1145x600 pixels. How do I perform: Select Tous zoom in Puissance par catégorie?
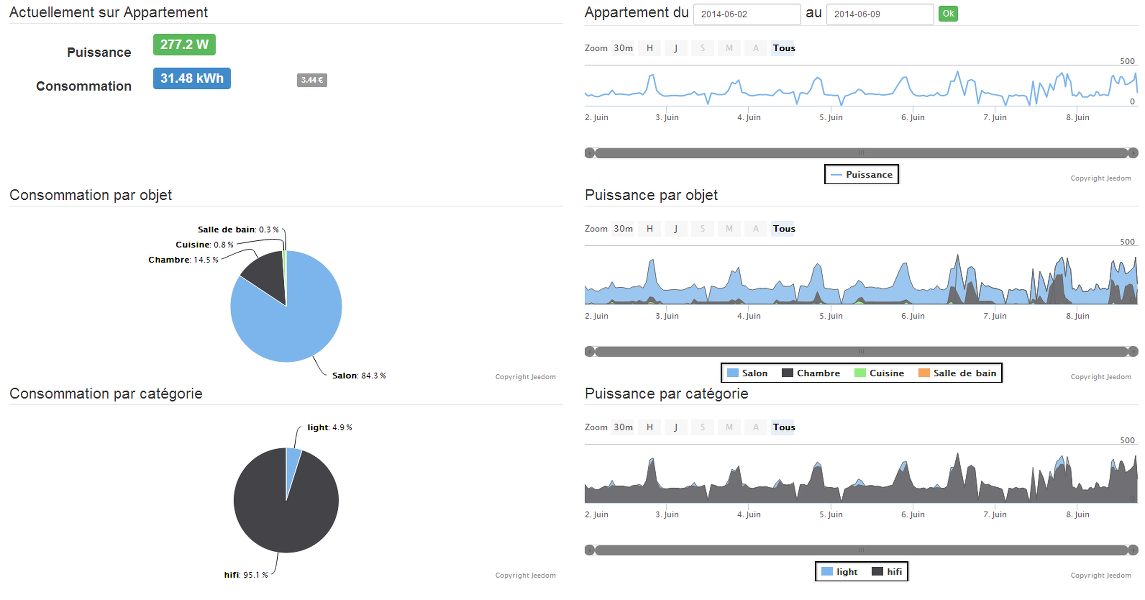[784, 427]
